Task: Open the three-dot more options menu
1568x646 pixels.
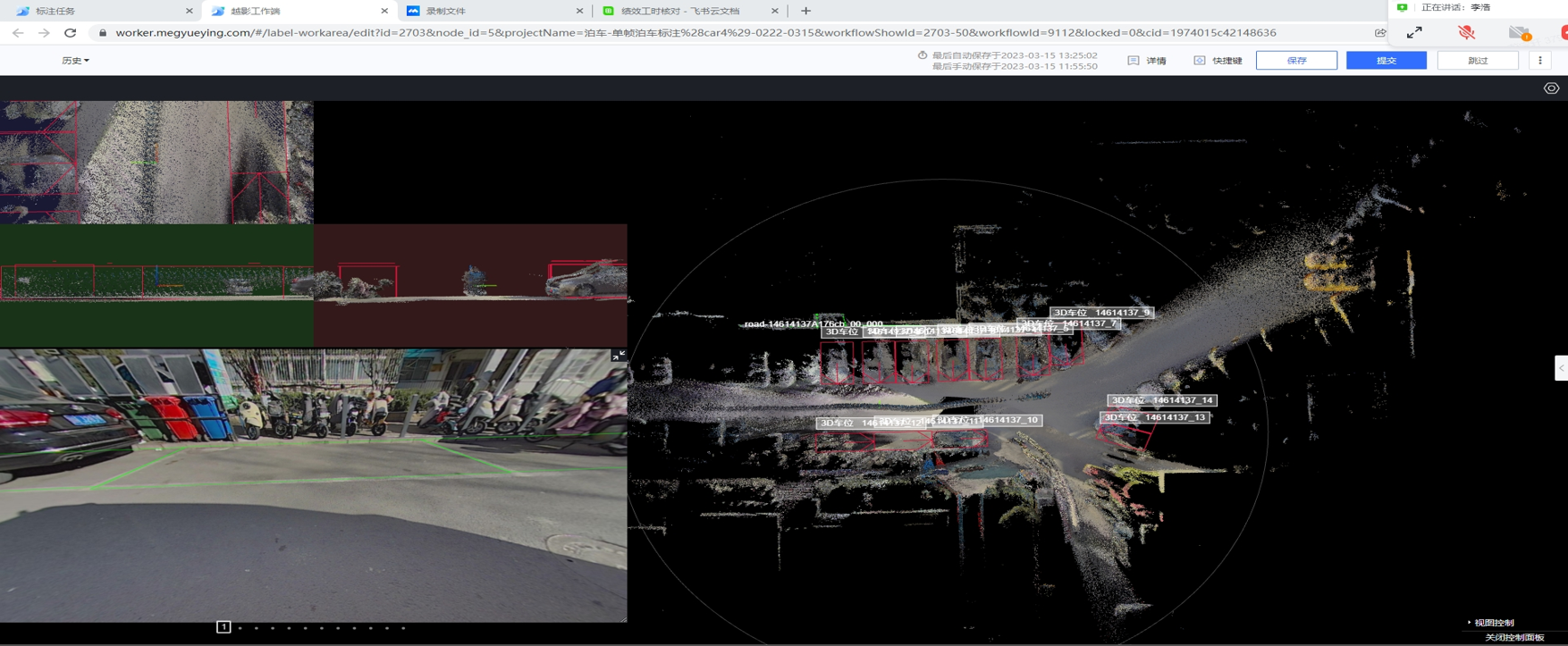Action: (x=1539, y=61)
